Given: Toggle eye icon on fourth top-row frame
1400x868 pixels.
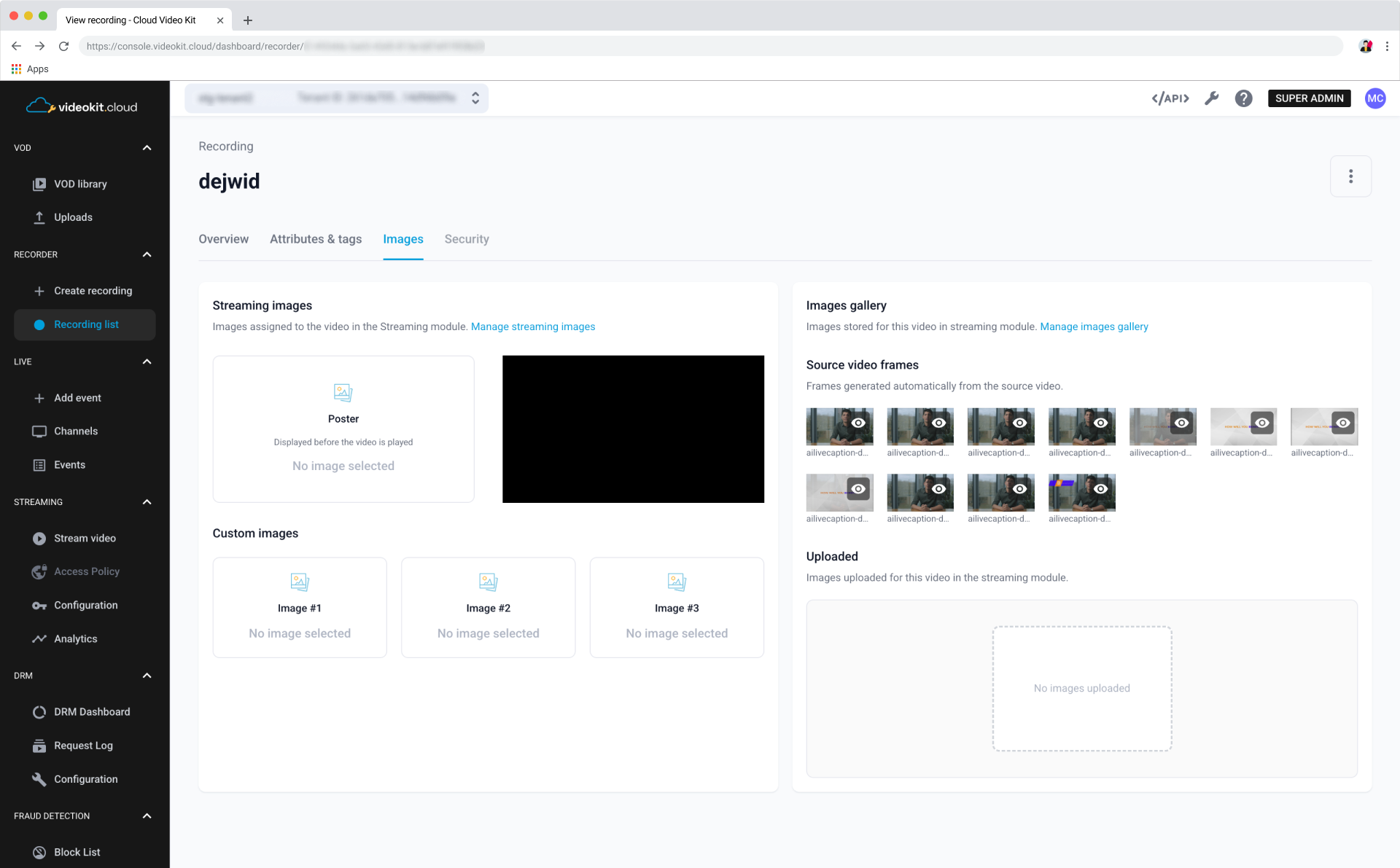Looking at the screenshot, I should [1101, 423].
